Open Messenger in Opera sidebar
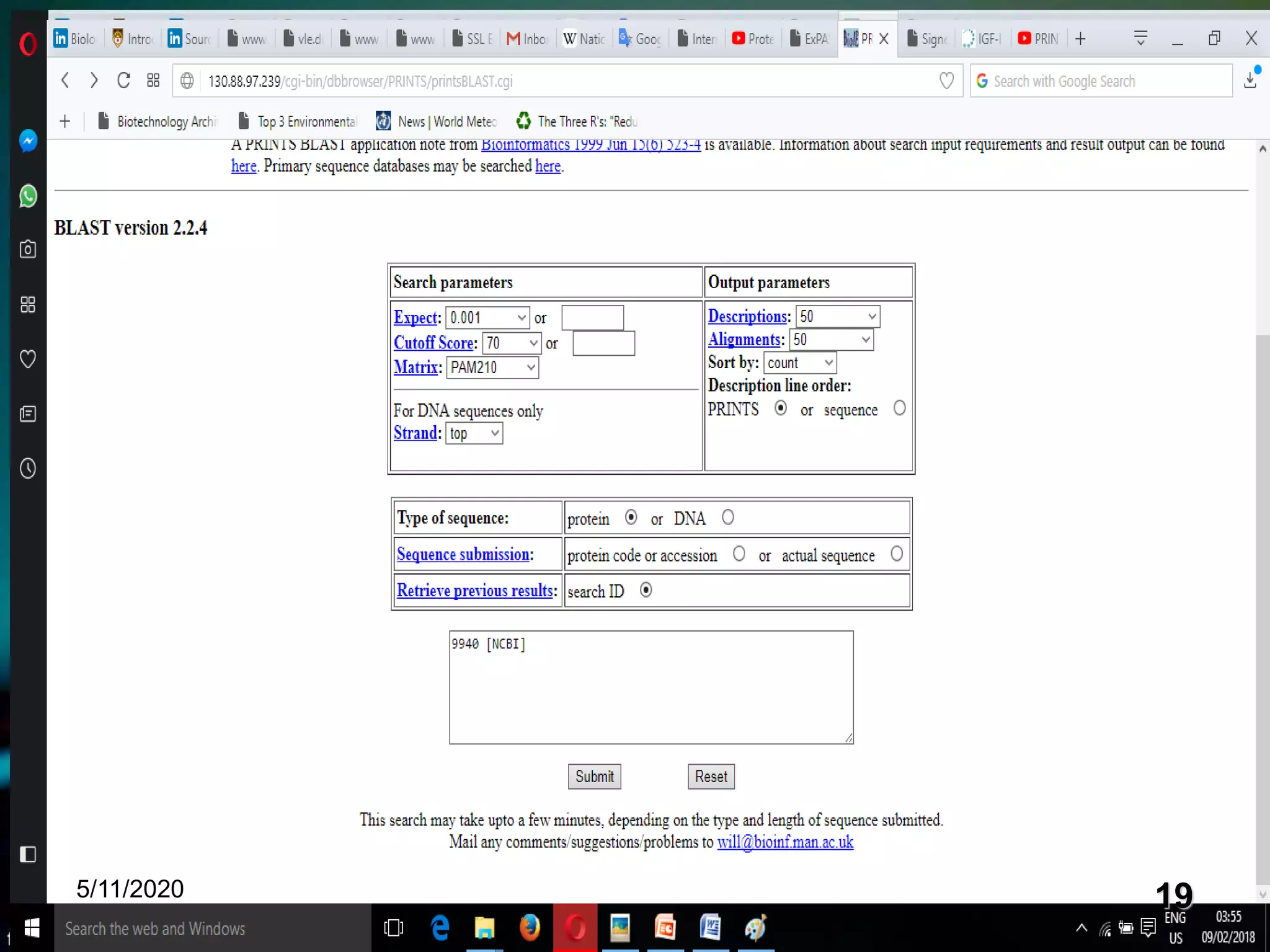Viewport: 1270px width, 952px height. tap(28, 141)
